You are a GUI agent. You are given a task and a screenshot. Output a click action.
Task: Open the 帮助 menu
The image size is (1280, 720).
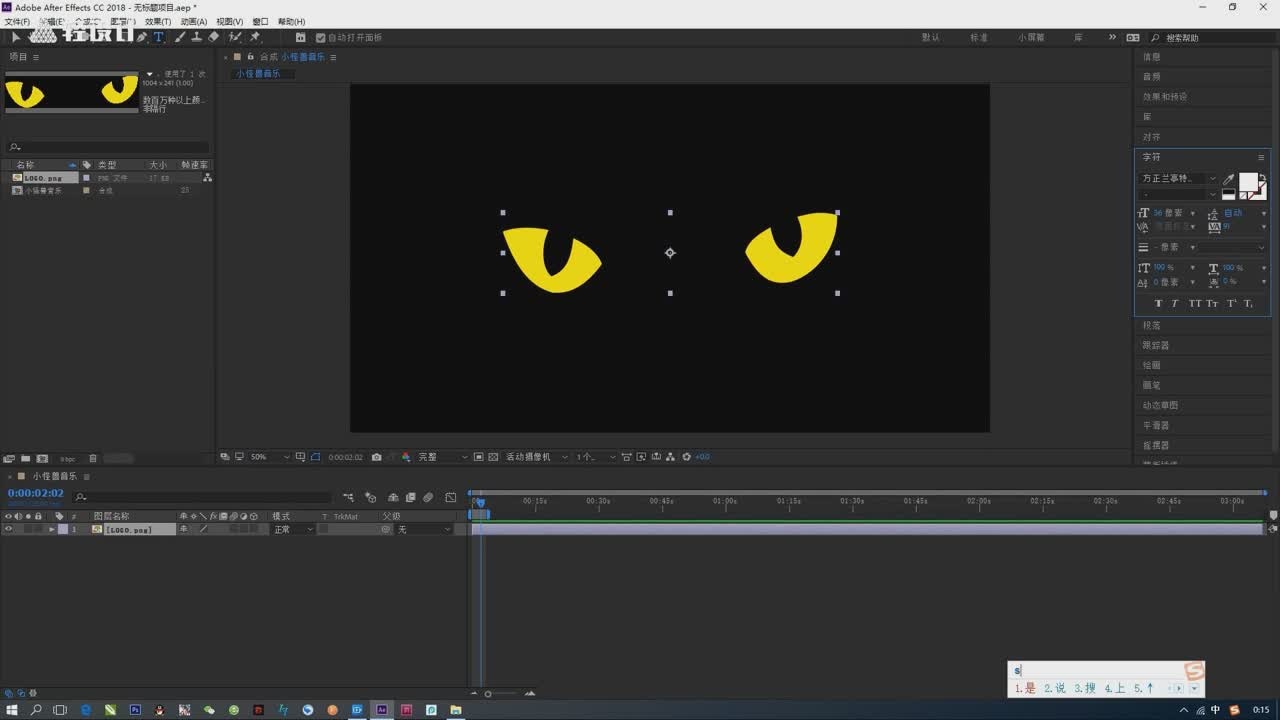[291, 21]
